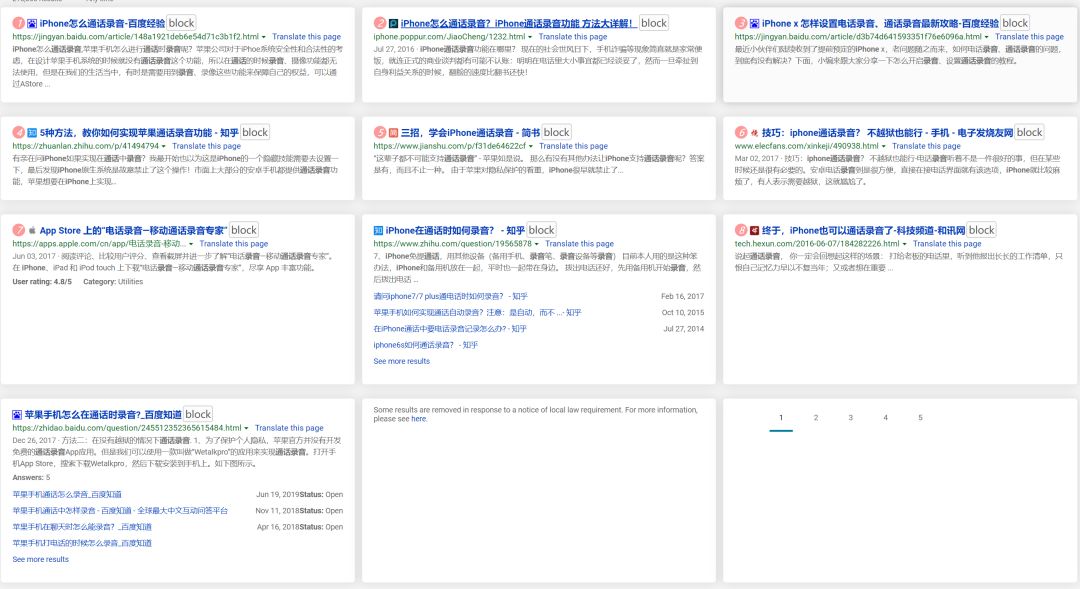
Task: Open the dropdown arrow after the tech.hexun.com URL
Action: (904, 245)
